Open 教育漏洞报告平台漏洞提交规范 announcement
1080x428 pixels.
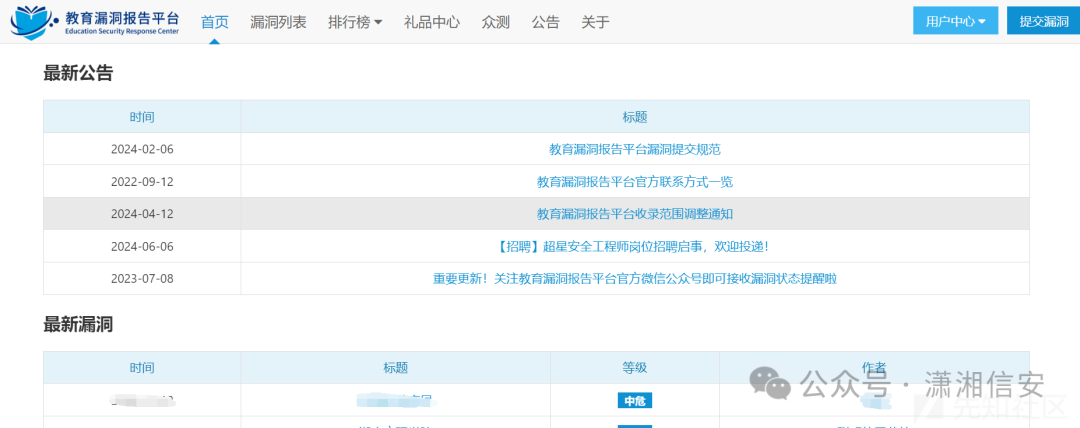pos(634,149)
